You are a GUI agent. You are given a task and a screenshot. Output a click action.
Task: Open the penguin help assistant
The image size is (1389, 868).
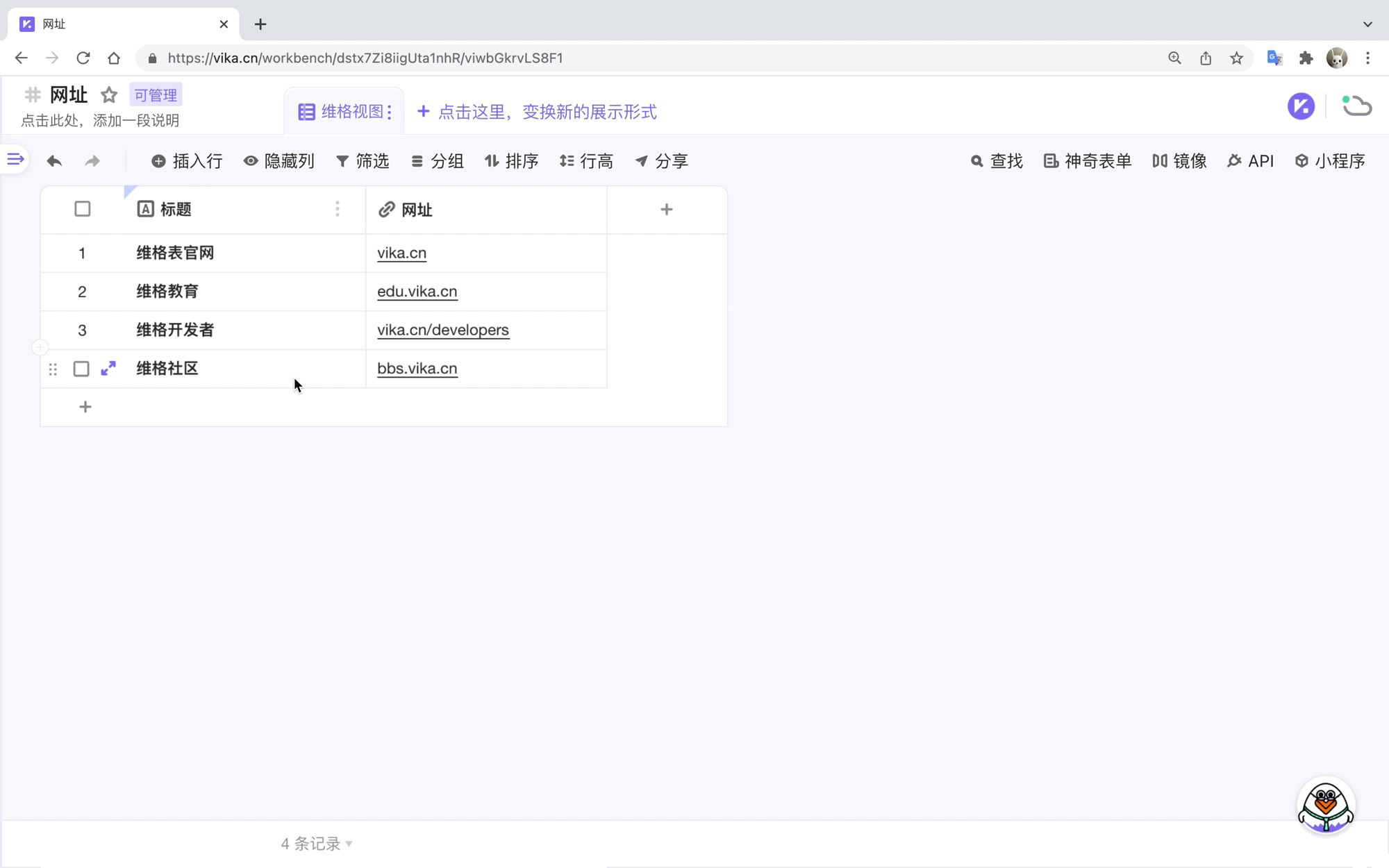pyautogui.click(x=1326, y=806)
